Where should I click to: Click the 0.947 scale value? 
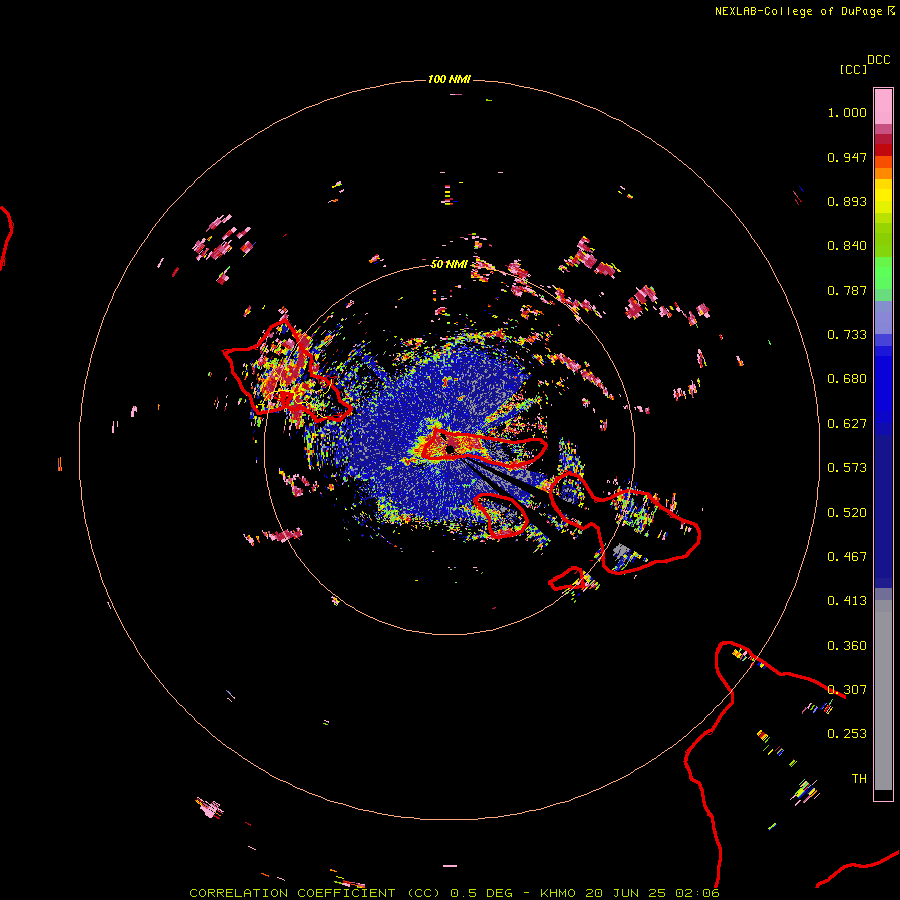pos(847,157)
